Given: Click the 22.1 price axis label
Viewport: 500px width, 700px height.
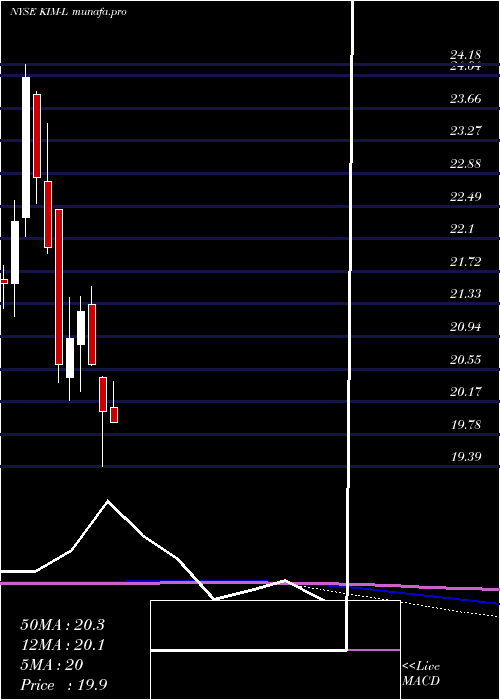Looking at the screenshot, I should [462, 229].
